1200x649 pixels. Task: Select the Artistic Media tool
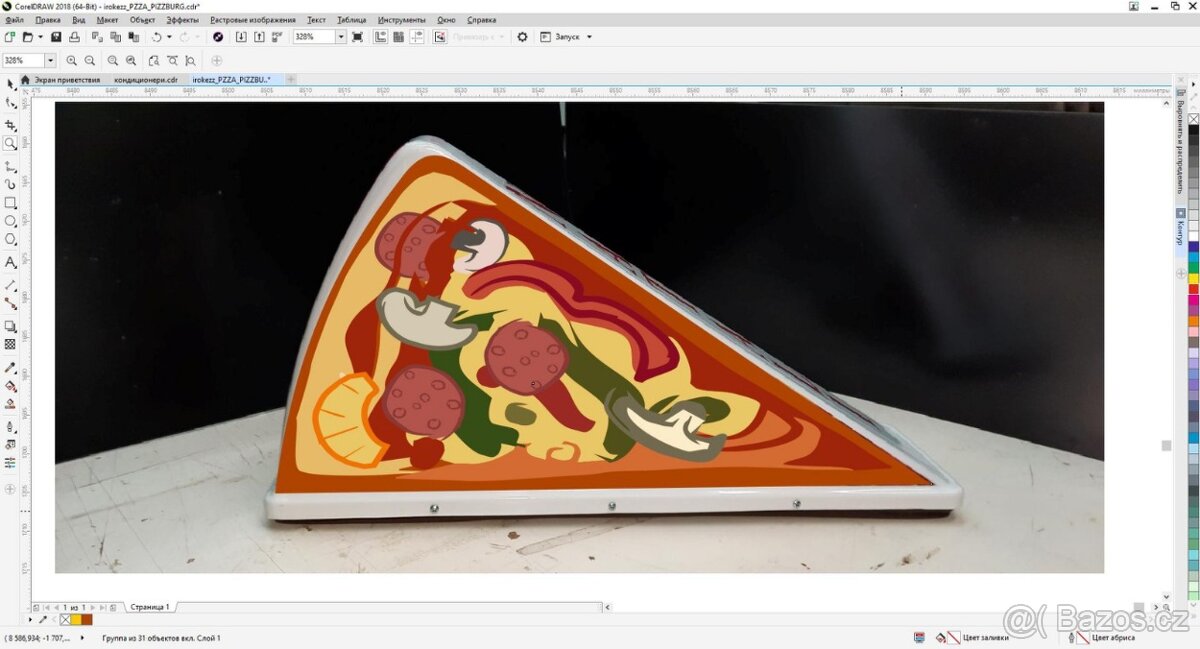point(10,185)
